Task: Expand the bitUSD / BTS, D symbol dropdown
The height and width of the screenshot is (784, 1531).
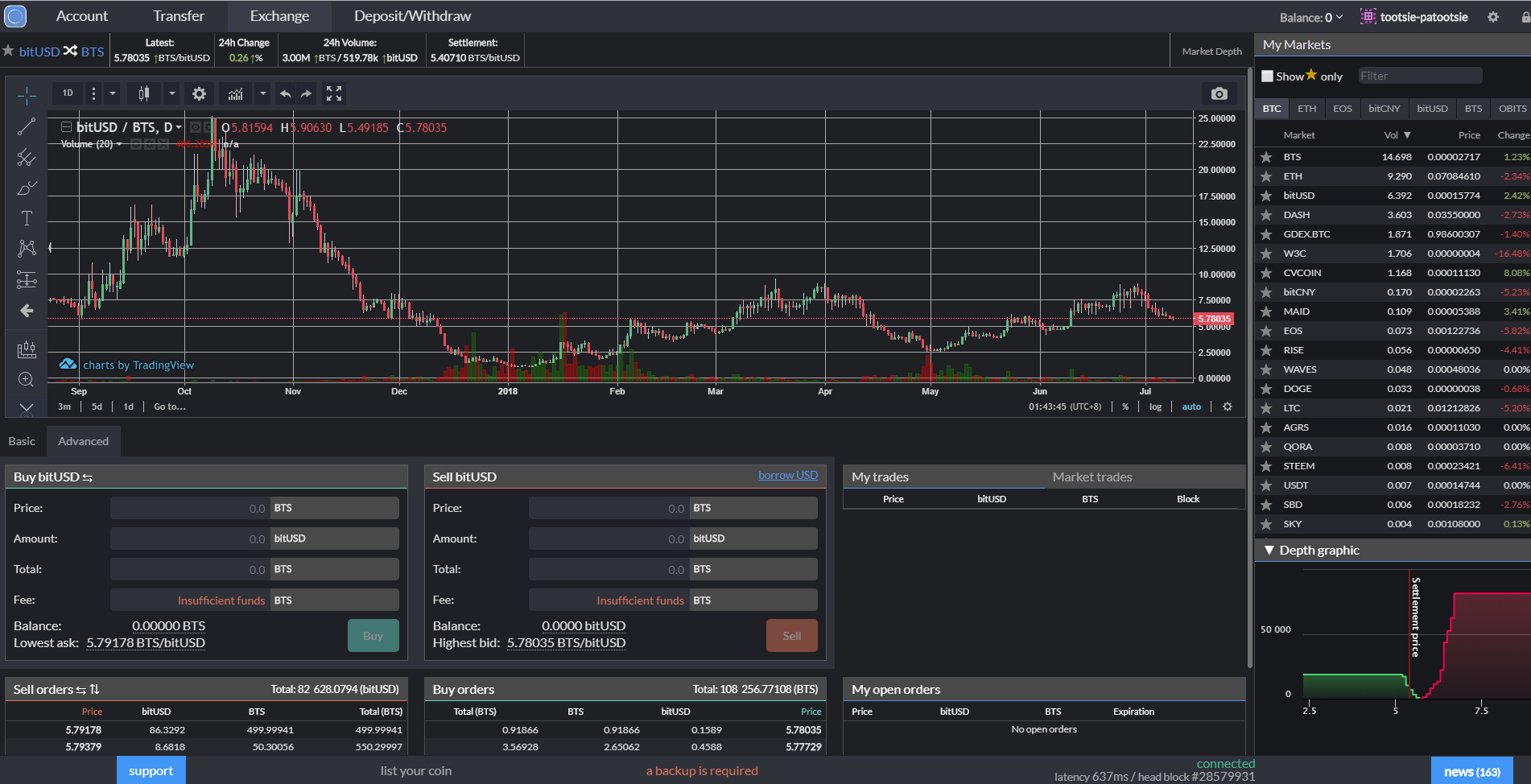Action: click(x=179, y=127)
